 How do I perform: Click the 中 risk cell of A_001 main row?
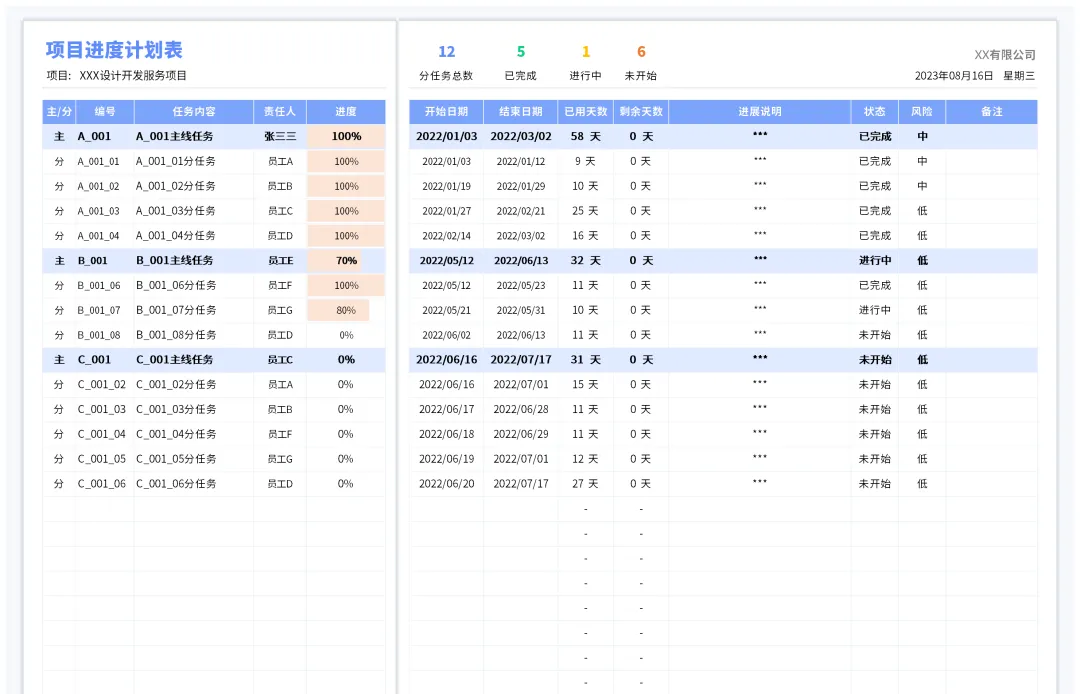[922, 136]
